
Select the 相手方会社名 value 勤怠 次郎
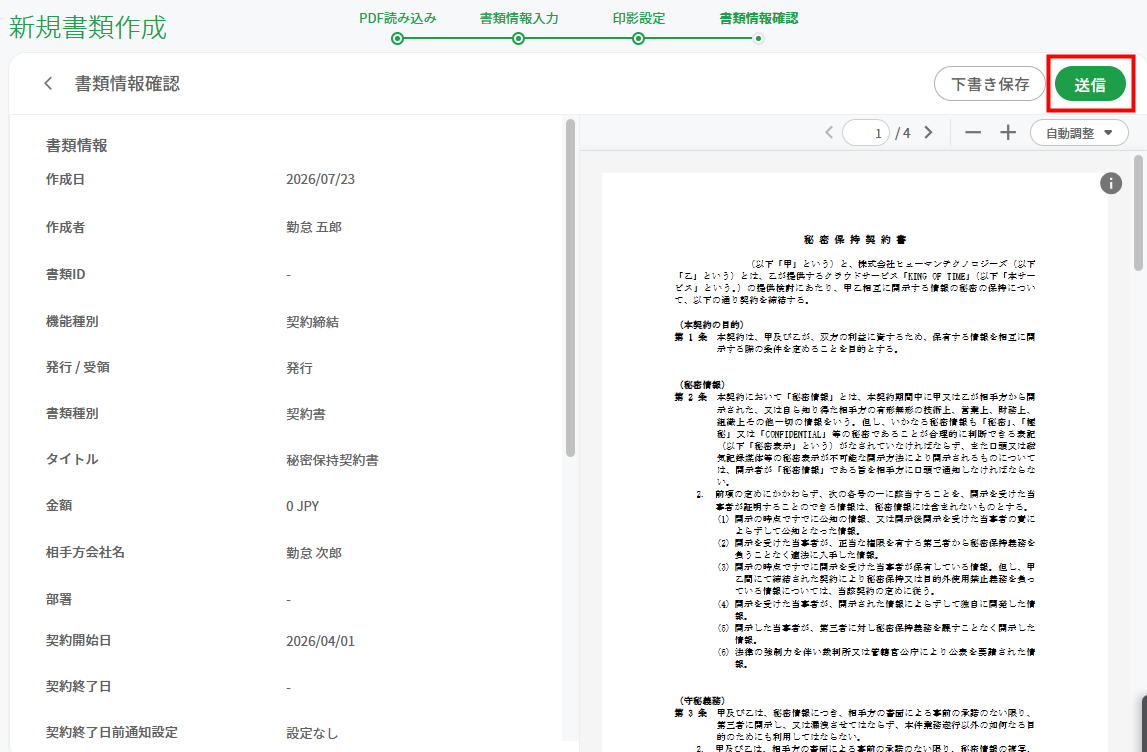(314, 553)
